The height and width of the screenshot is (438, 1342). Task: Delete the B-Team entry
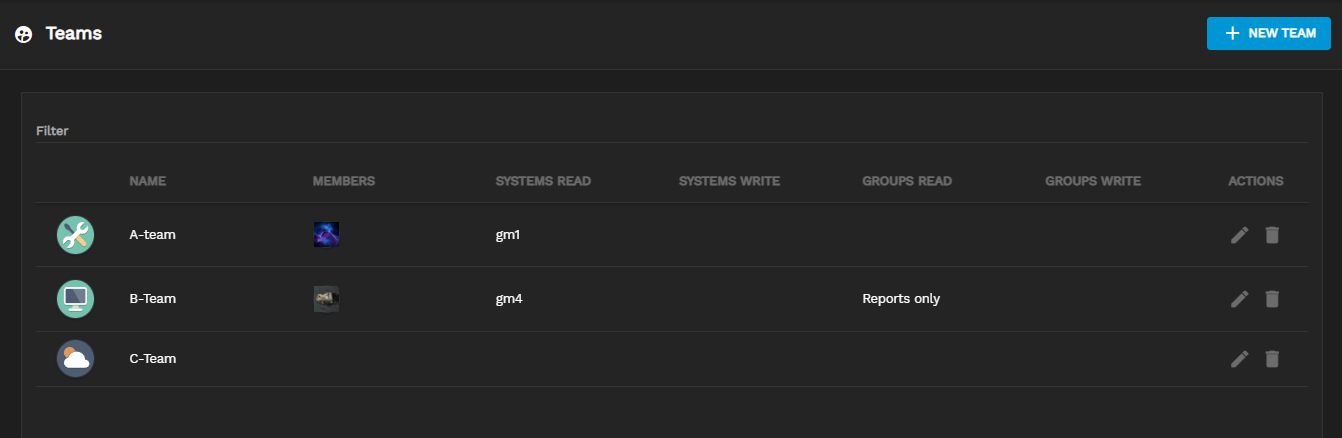point(1272,298)
